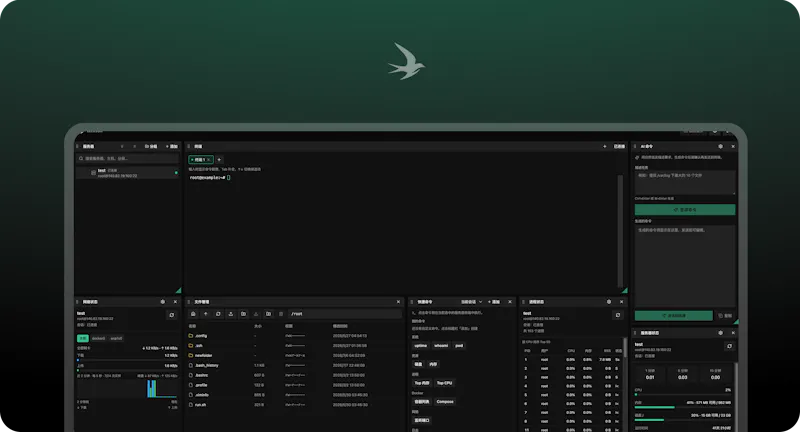Open AI command panel settings gear
This screenshot has width=800, height=432.
(x=720, y=146)
